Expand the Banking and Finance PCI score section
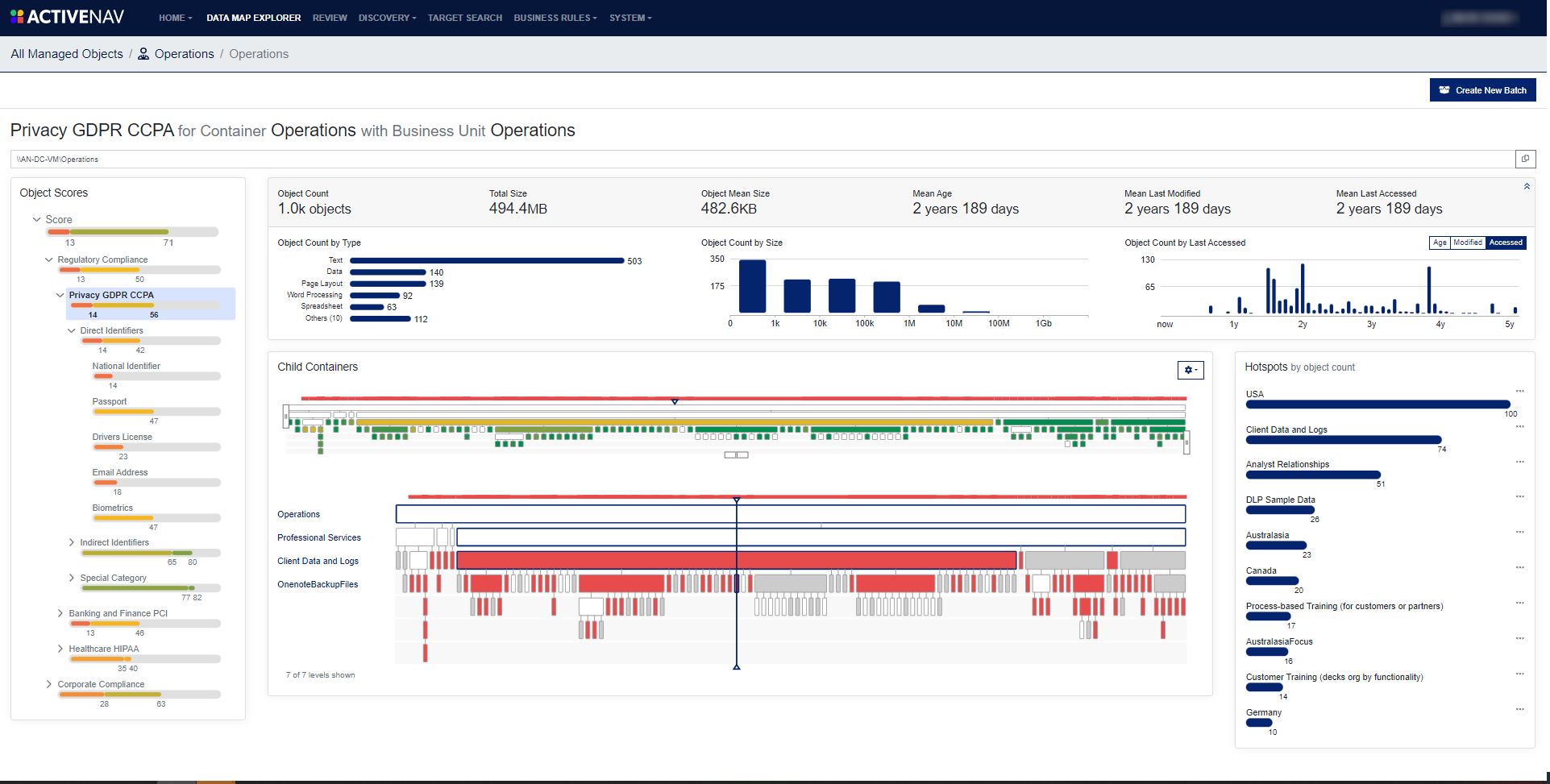1550x784 pixels. pos(60,612)
